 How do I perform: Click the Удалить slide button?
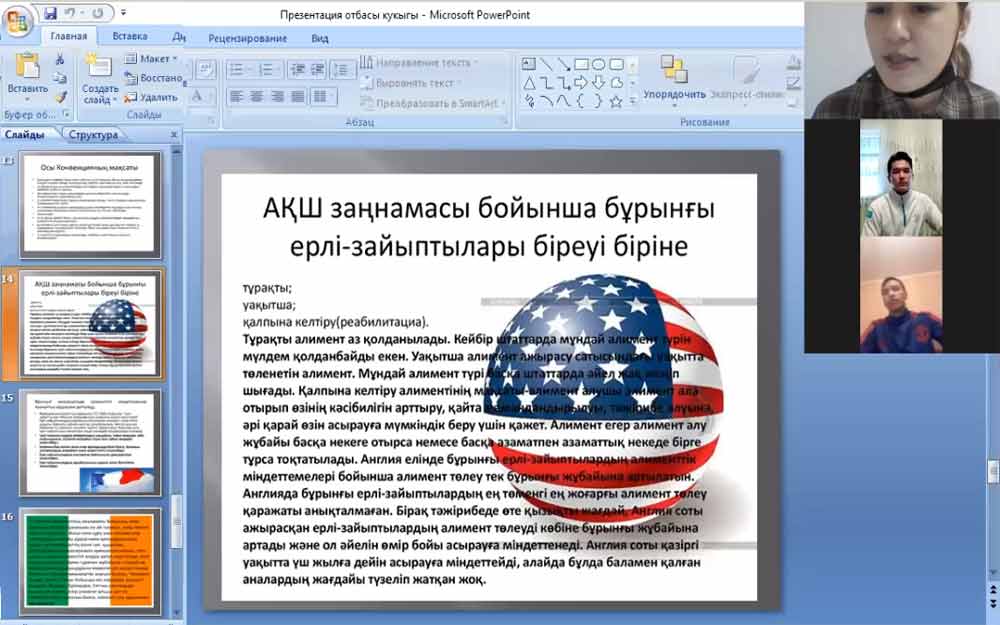tap(152, 97)
